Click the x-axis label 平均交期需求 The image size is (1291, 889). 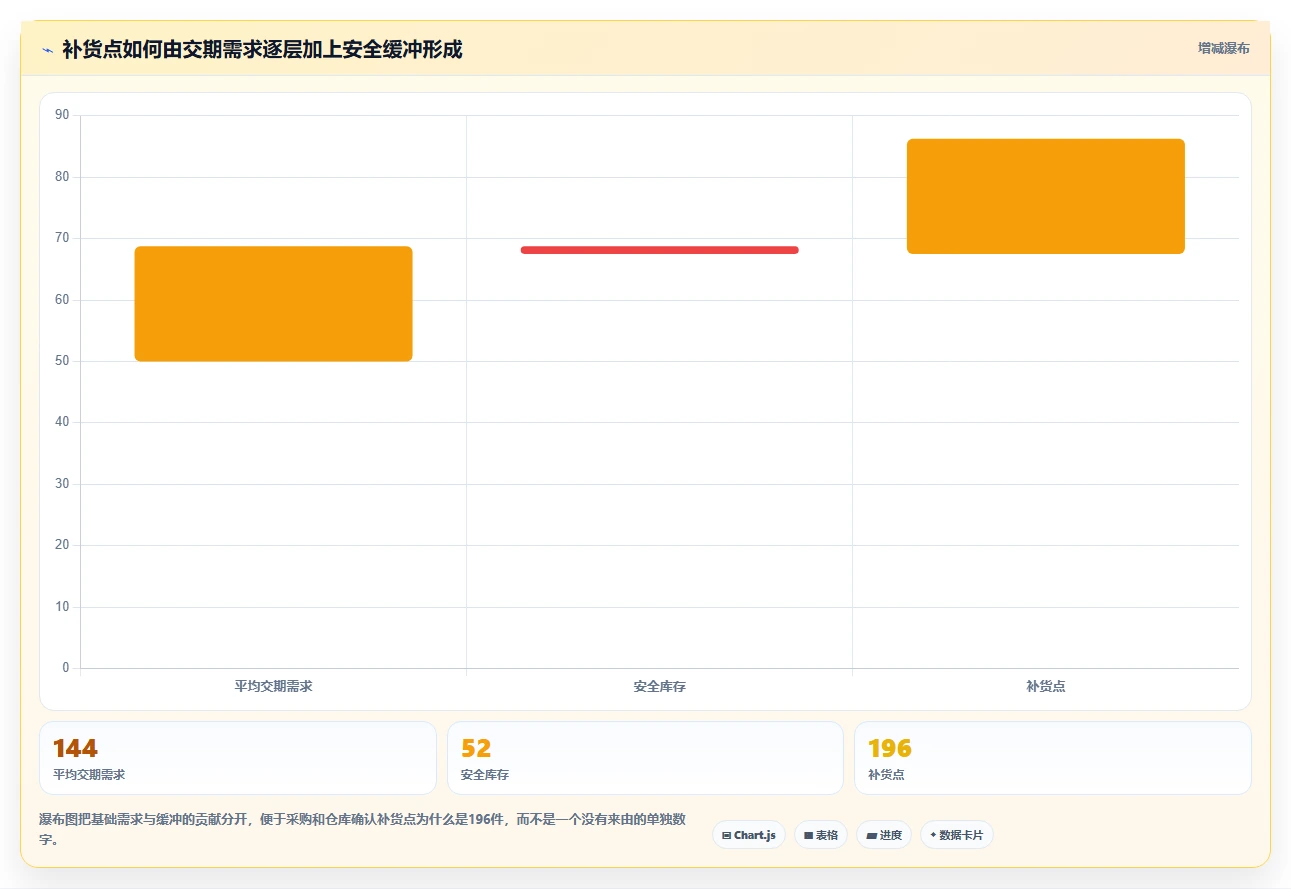pos(273,687)
